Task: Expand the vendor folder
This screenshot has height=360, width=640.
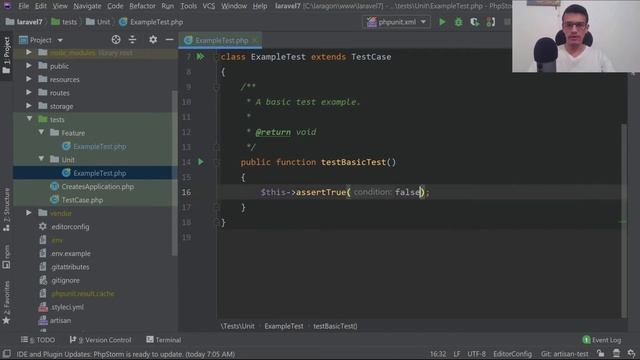Action: coord(29,213)
